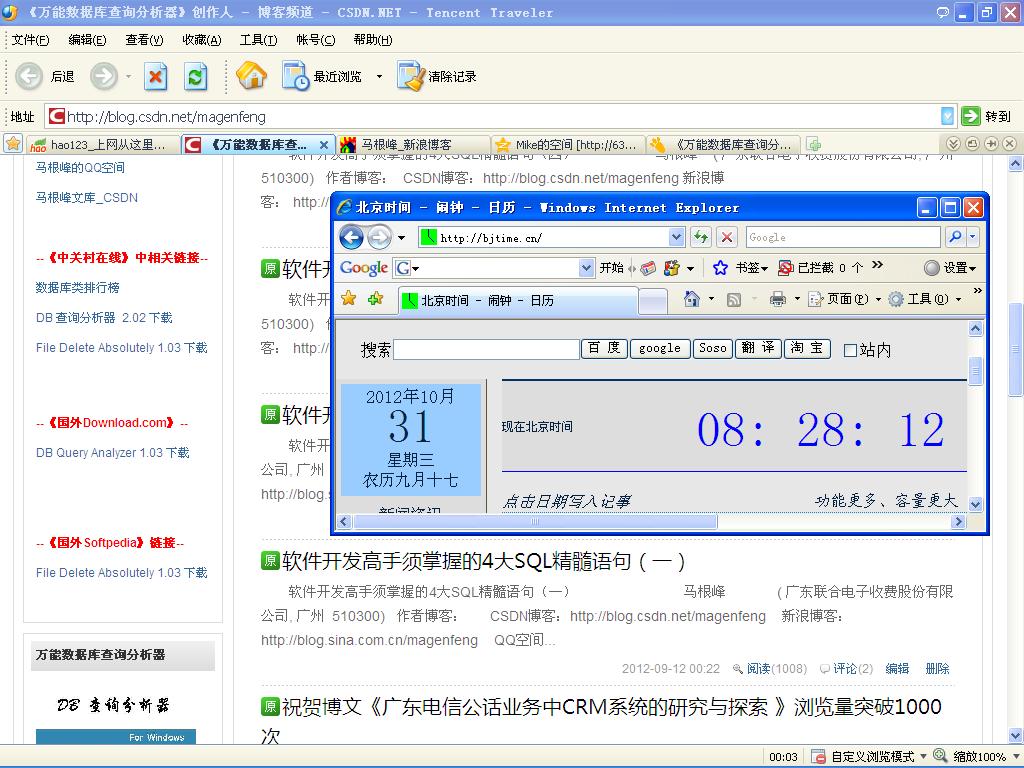
Task: Open the Home page icon in Traveler toolbar
Action: point(251,75)
